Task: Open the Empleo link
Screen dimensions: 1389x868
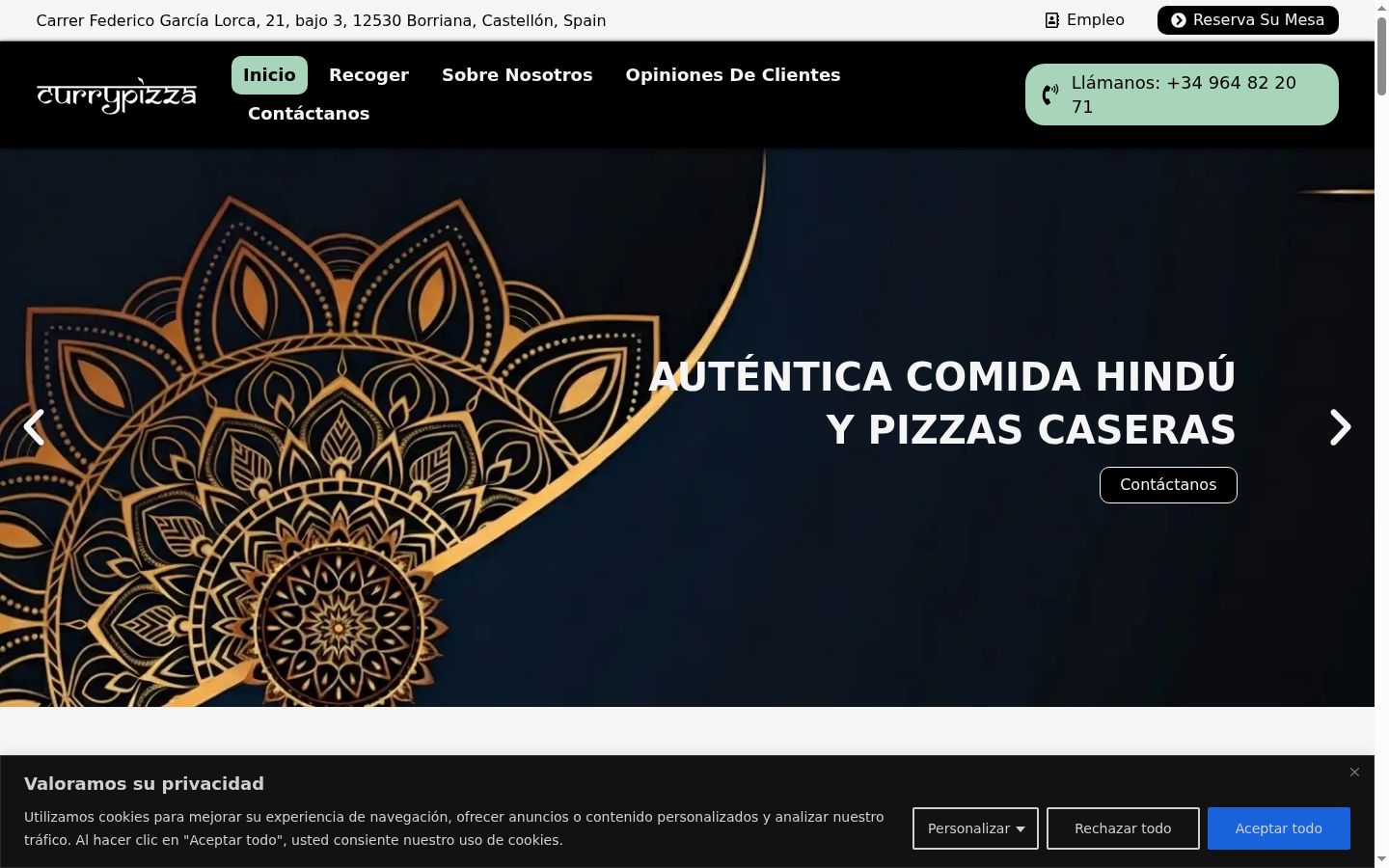Action: click(x=1085, y=19)
